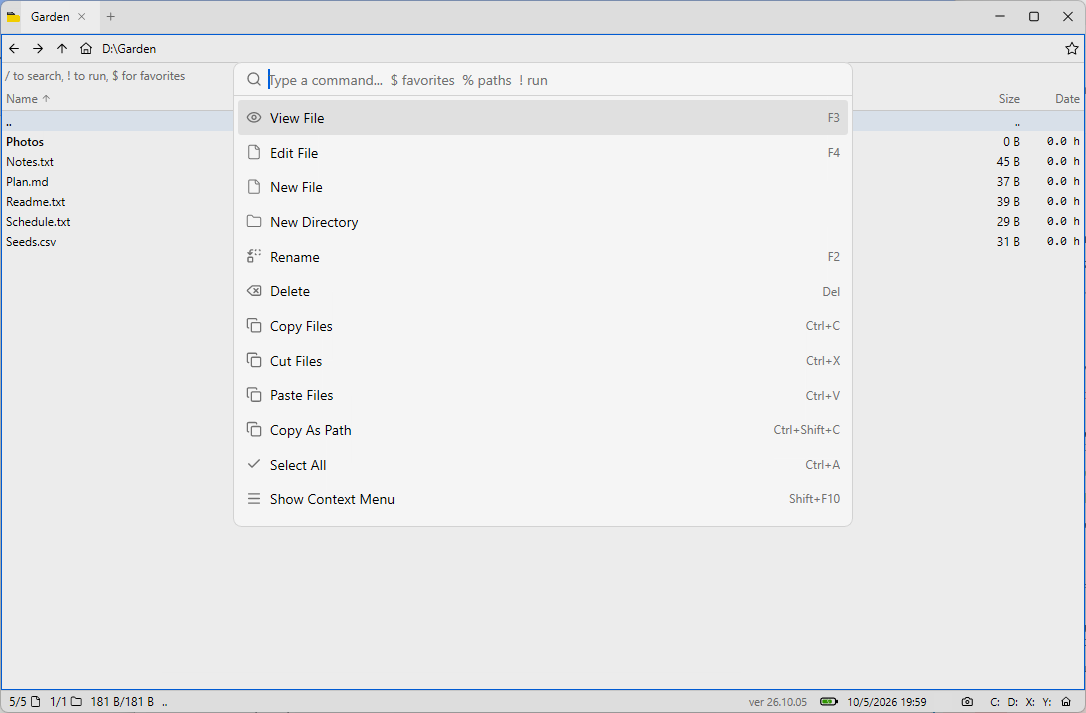Click the D:\Garden path in address bar
This screenshot has width=1086, height=713.
(129, 49)
